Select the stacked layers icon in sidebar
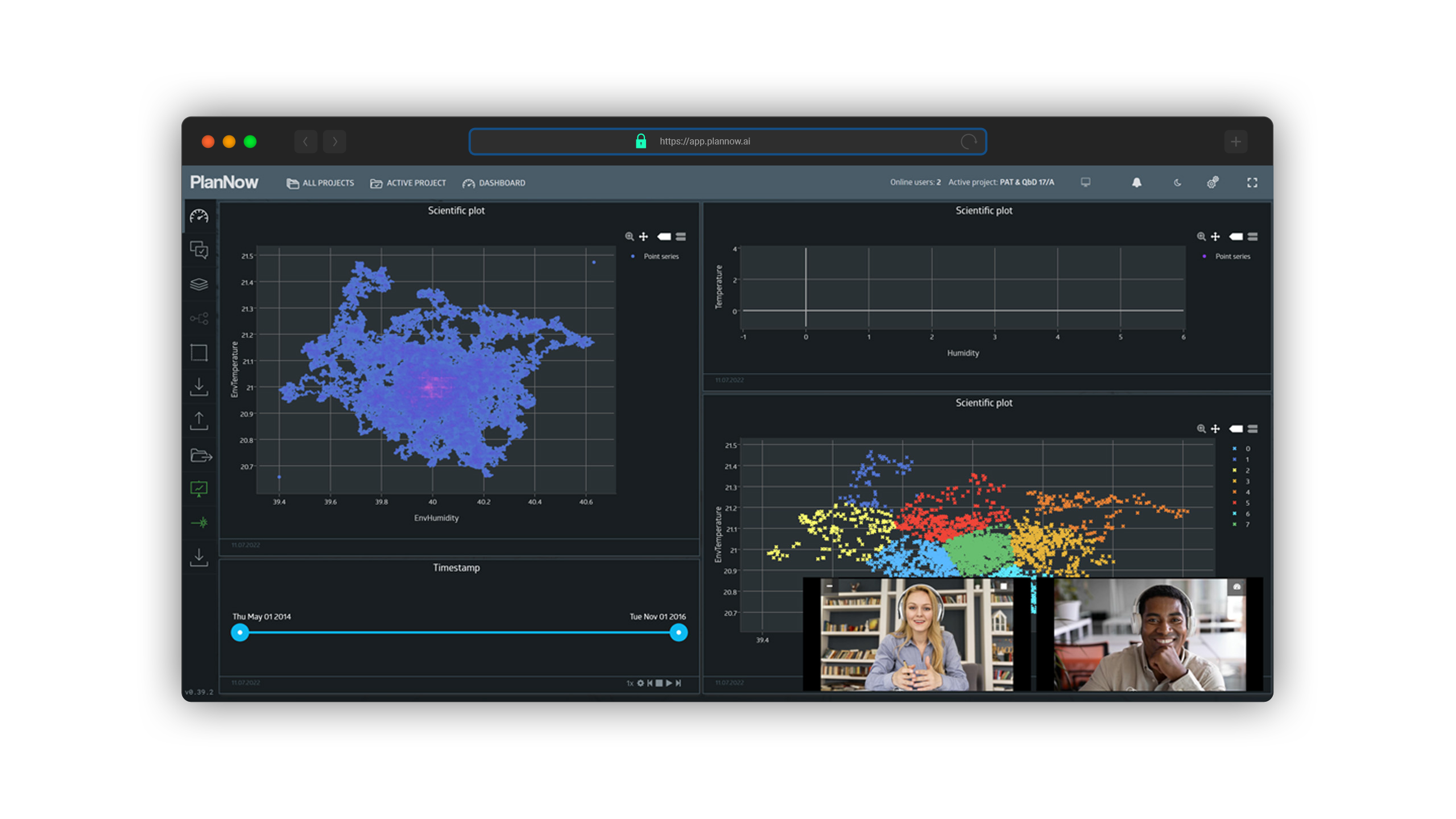 199,284
